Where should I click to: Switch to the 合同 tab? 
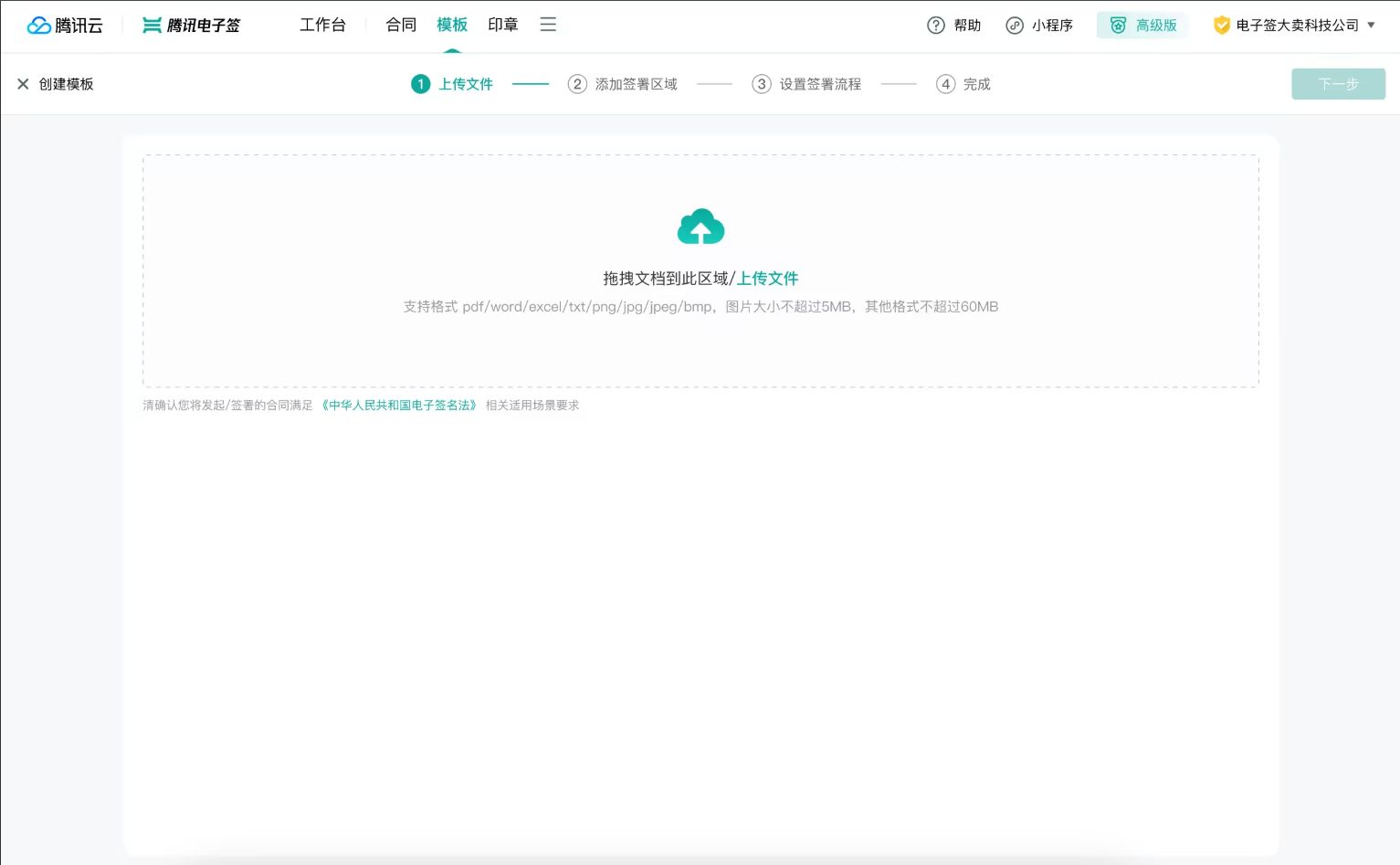pos(400,25)
